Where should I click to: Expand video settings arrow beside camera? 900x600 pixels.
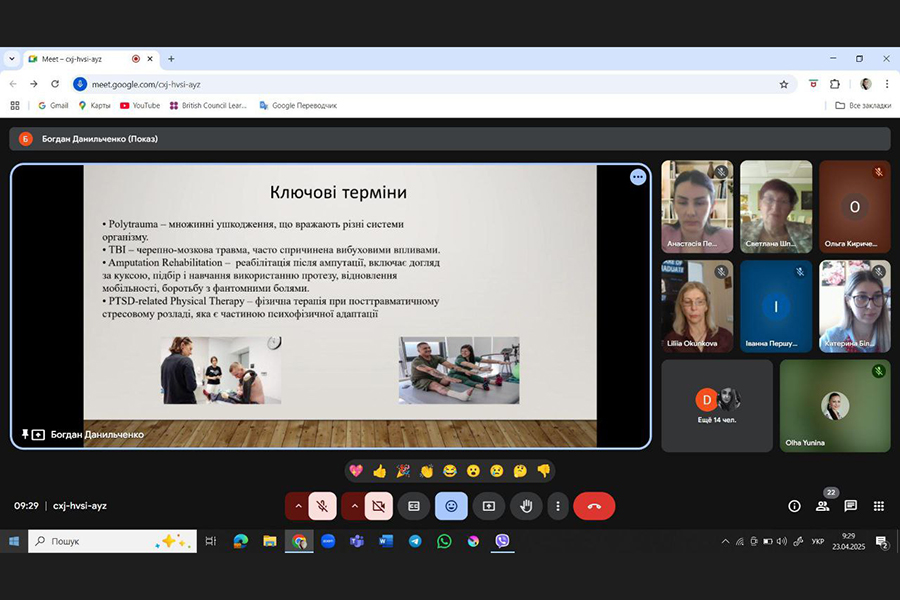click(x=353, y=506)
